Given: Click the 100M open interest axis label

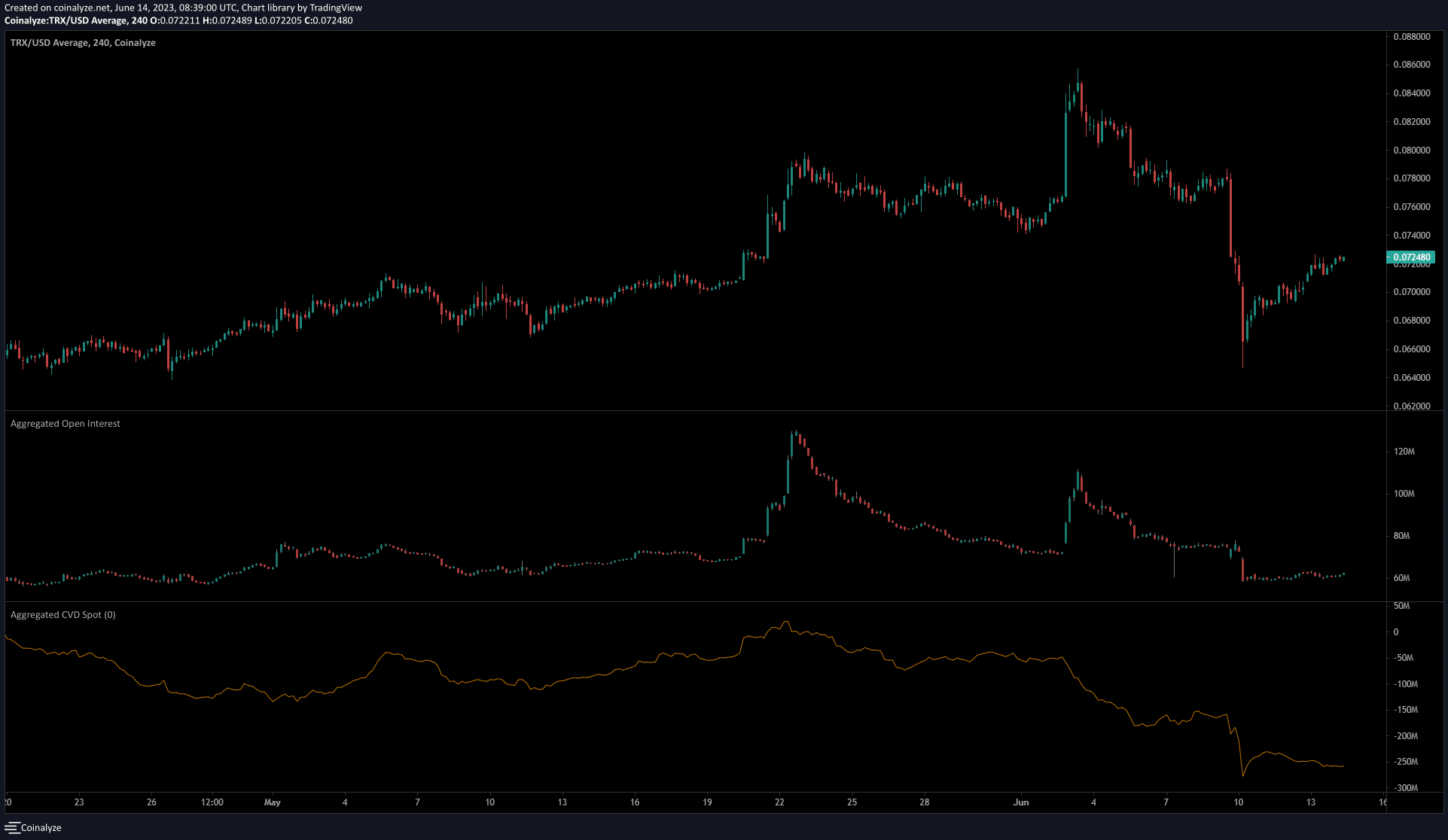Looking at the screenshot, I should pos(1404,495).
